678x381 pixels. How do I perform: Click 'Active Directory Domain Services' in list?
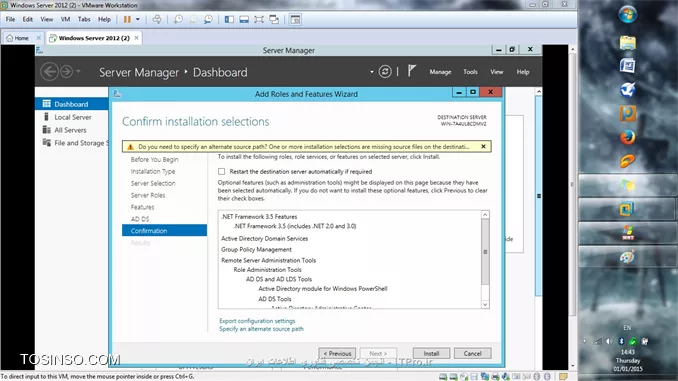pyautogui.click(x=264, y=238)
